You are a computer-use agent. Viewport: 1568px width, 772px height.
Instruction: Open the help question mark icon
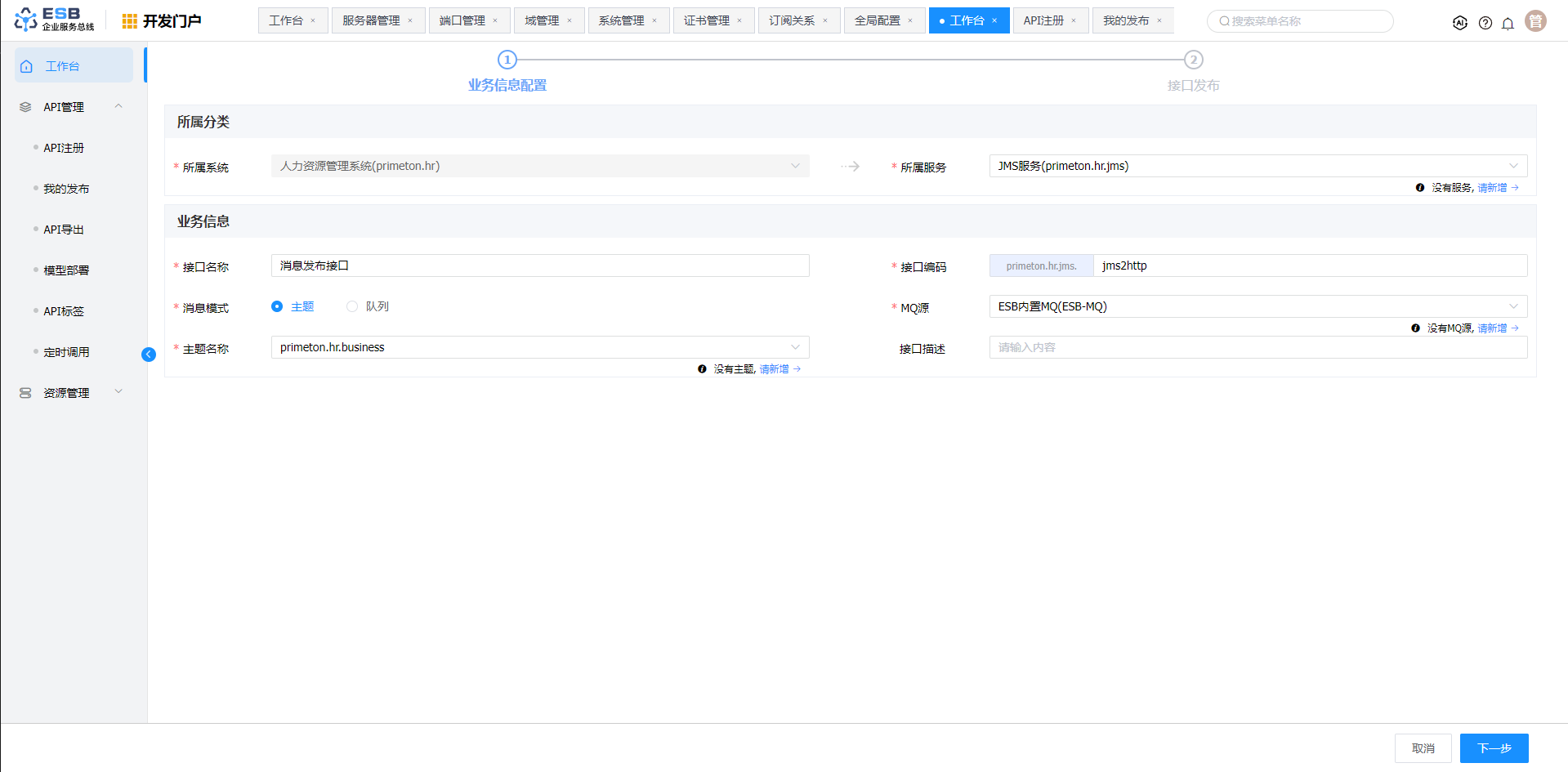click(x=1485, y=23)
